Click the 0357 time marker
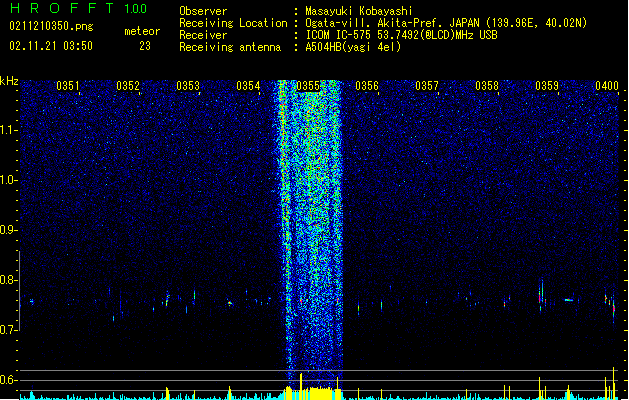The image size is (629, 400). click(427, 85)
